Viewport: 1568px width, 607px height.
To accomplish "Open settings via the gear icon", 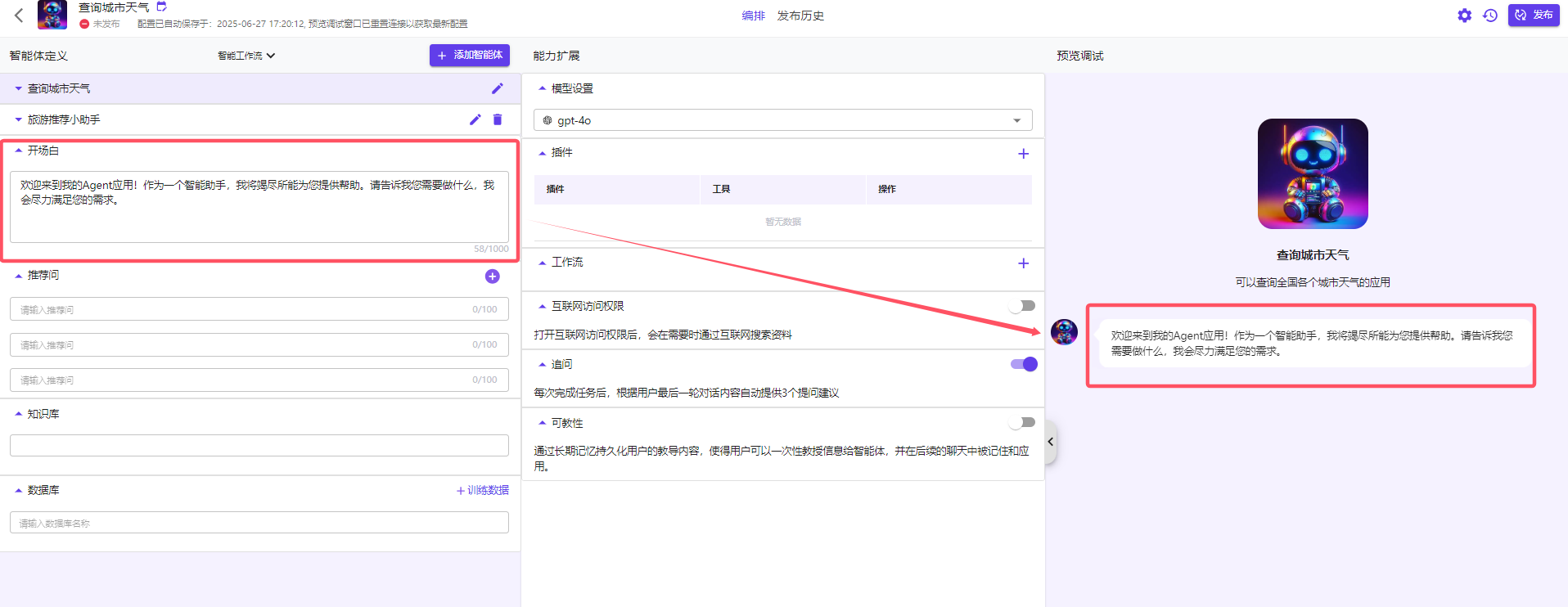I will 1464,16.
